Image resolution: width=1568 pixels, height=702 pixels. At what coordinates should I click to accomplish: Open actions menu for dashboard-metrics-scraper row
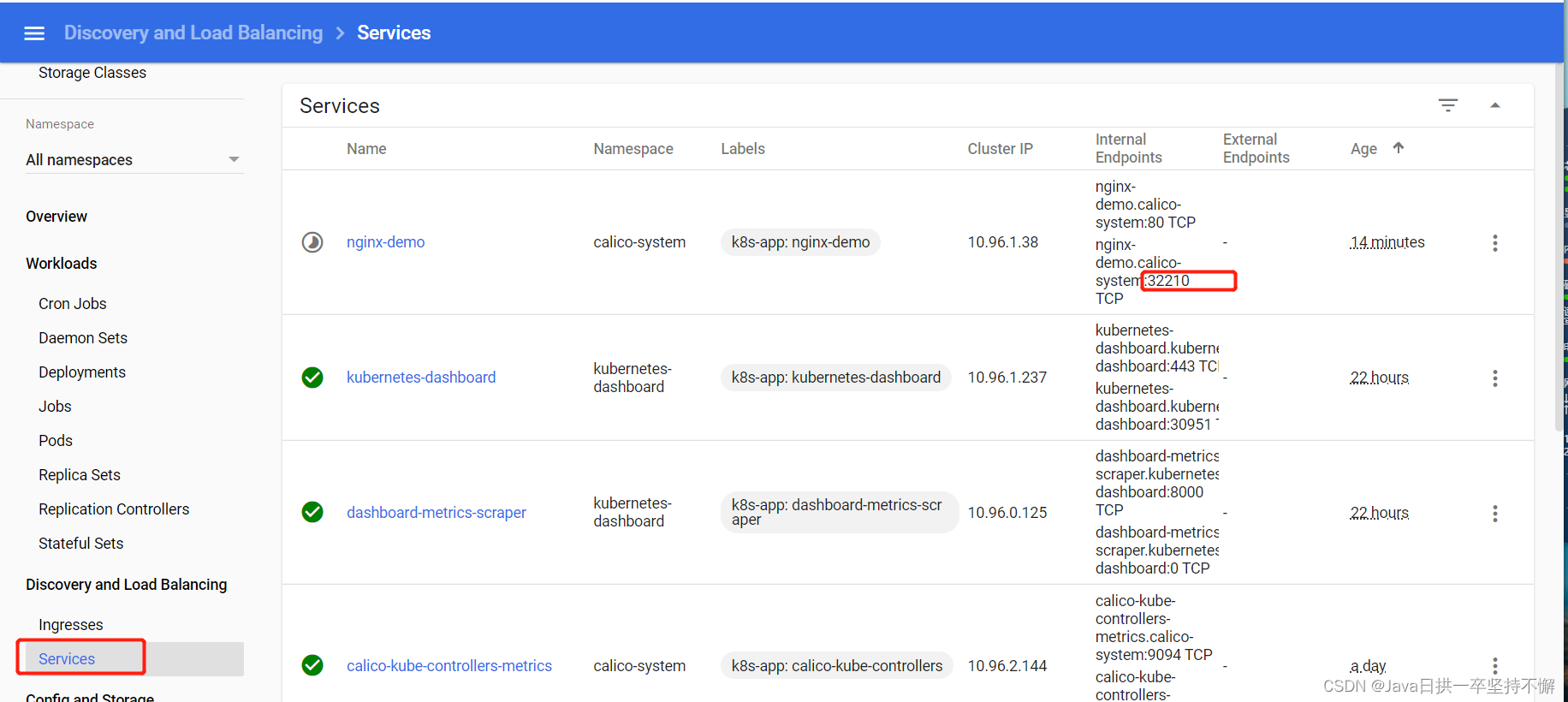point(1495,514)
